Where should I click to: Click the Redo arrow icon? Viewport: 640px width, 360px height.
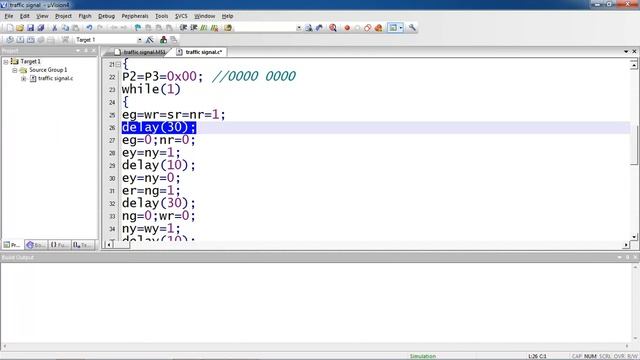[100, 28]
